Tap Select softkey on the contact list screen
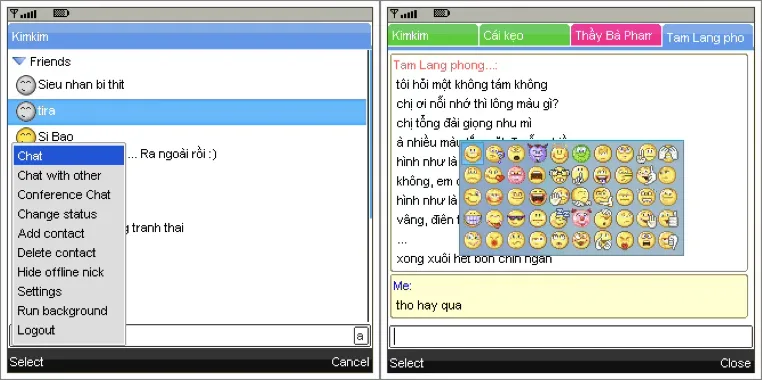This screenshot has height=380, width=762. tap(26, 362)
